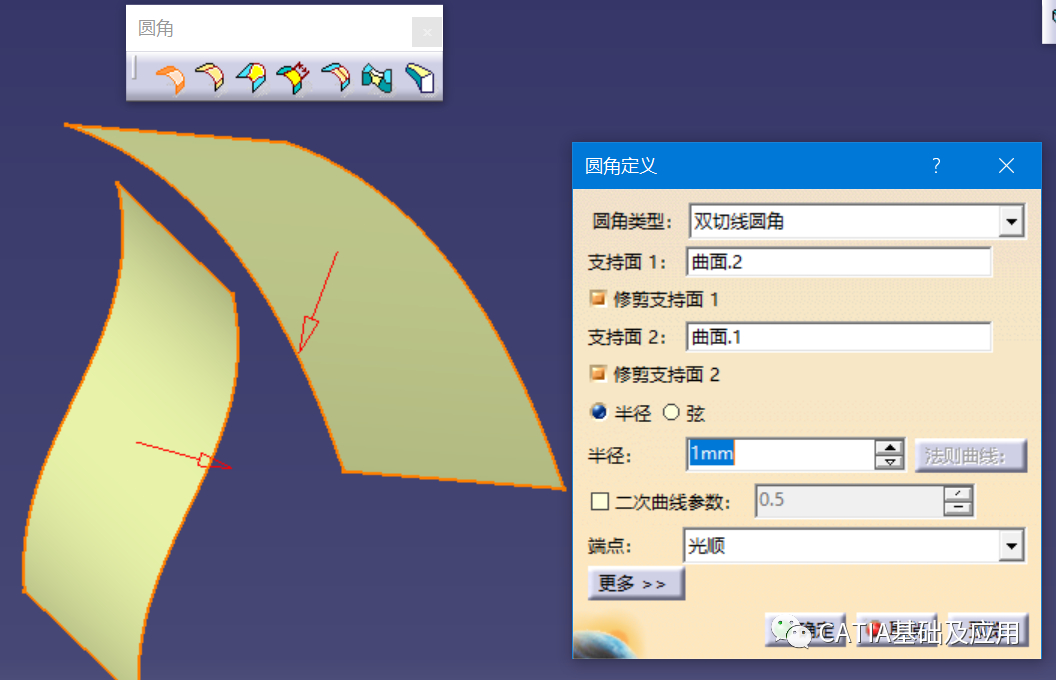
Task: Select the Face-Face Fillet tool icon
Action: pos(377,78)
